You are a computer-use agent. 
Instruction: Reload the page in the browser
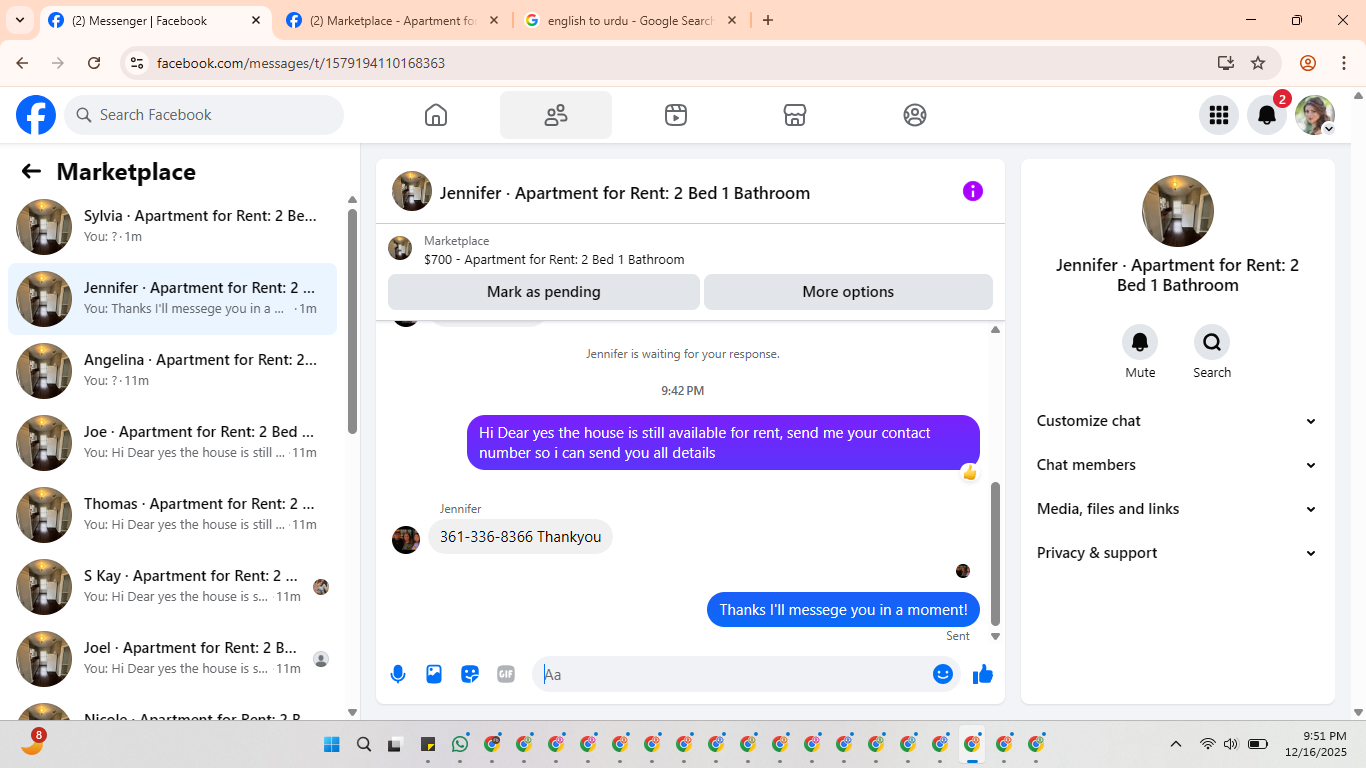tap(94, 63)
